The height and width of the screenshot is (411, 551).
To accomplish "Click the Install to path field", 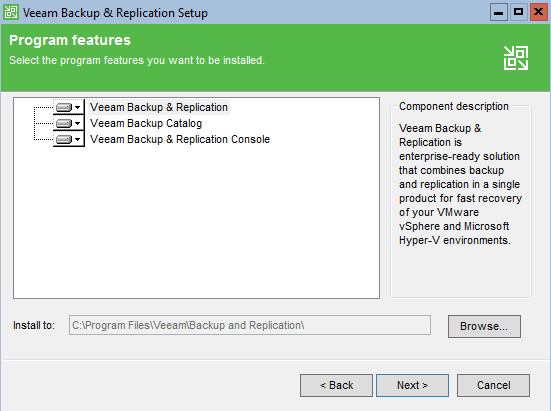I will pos(250,325).
